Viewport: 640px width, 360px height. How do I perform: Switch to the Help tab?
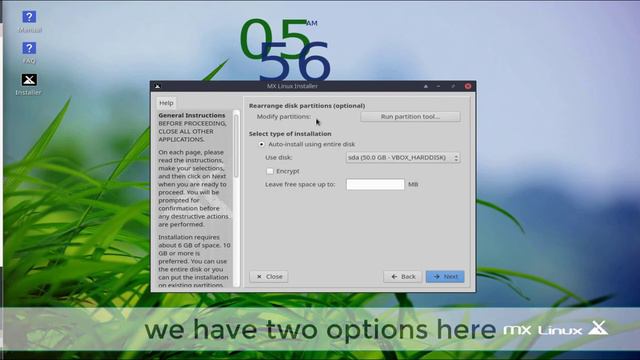pyautogui.click(x=166, y=103)
